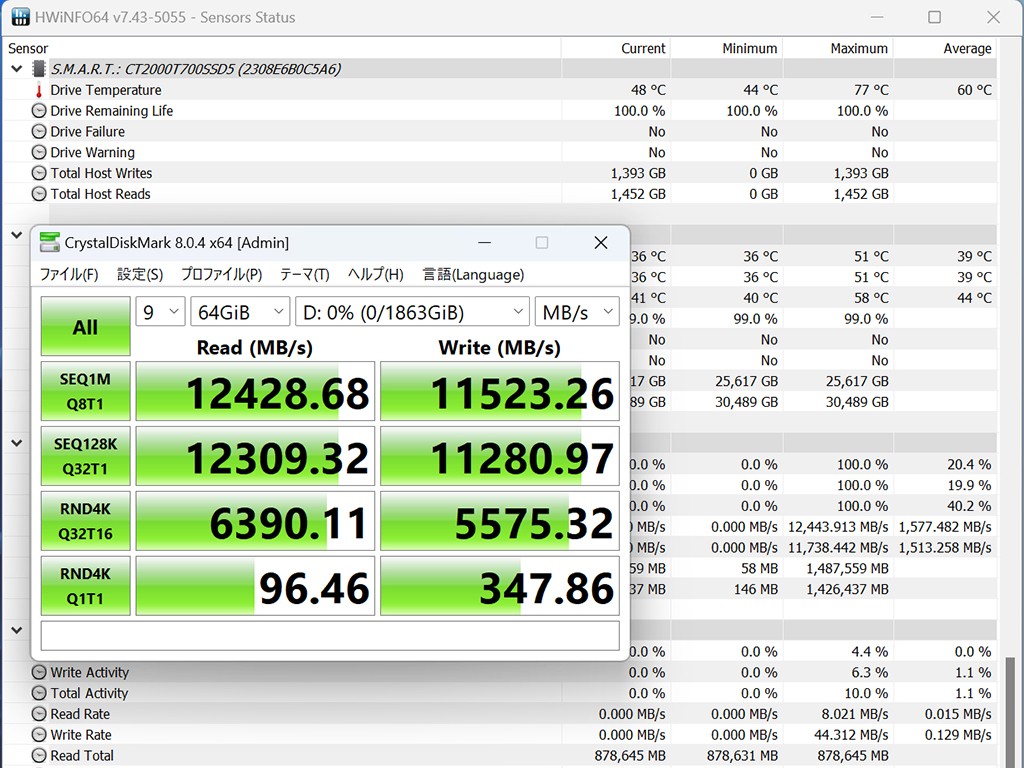Open the test count dropdown showing 9
Image resolution: width=1024 pixels, height=768 pixels.
(x=160, y=312)
